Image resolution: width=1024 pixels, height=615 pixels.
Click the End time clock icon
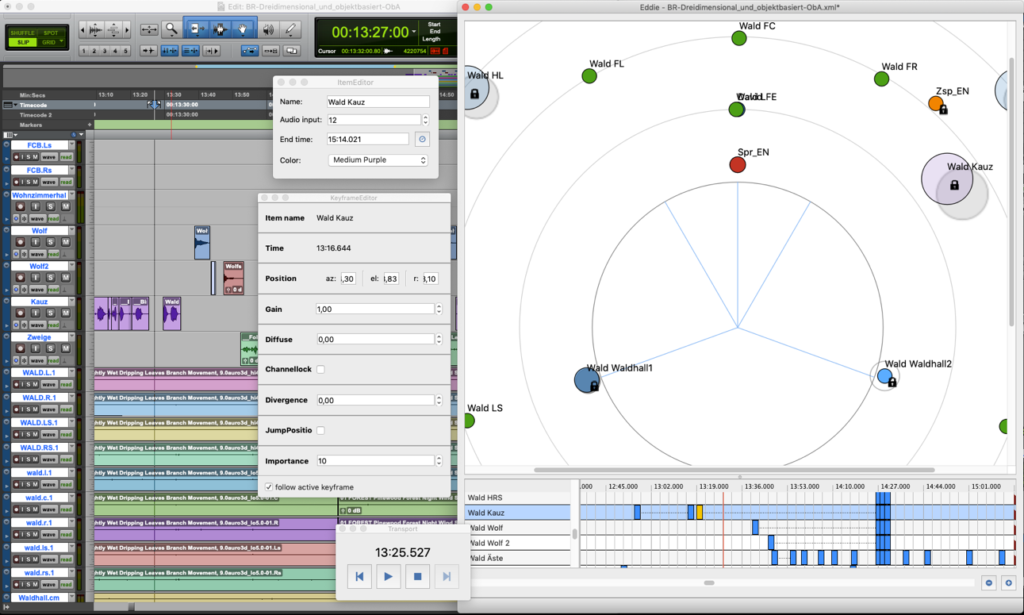click(x=422, y=139)
